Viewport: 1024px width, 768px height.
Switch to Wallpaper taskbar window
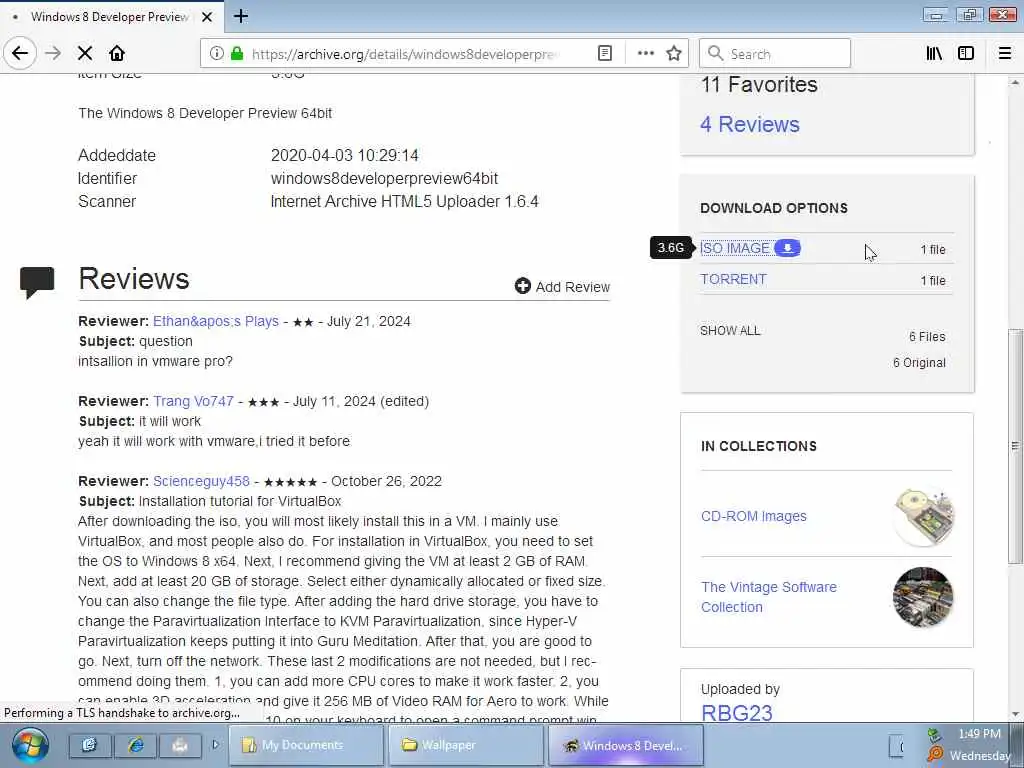pyautogui.click(x=465, y=745)
